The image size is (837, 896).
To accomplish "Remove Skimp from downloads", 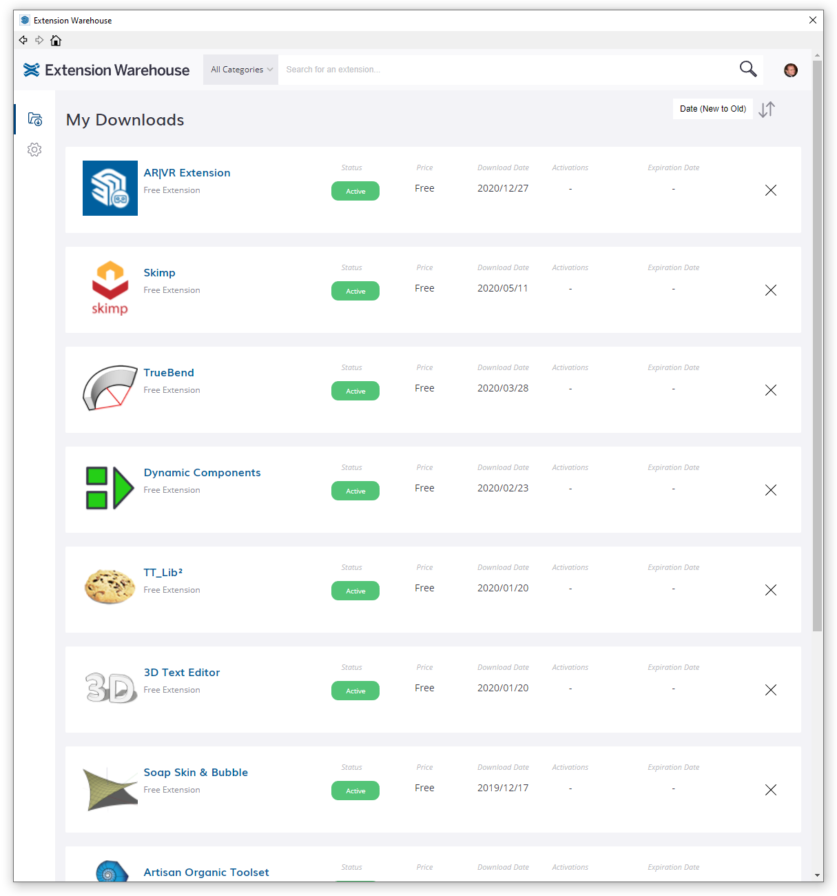I will (x=770, y=290).
